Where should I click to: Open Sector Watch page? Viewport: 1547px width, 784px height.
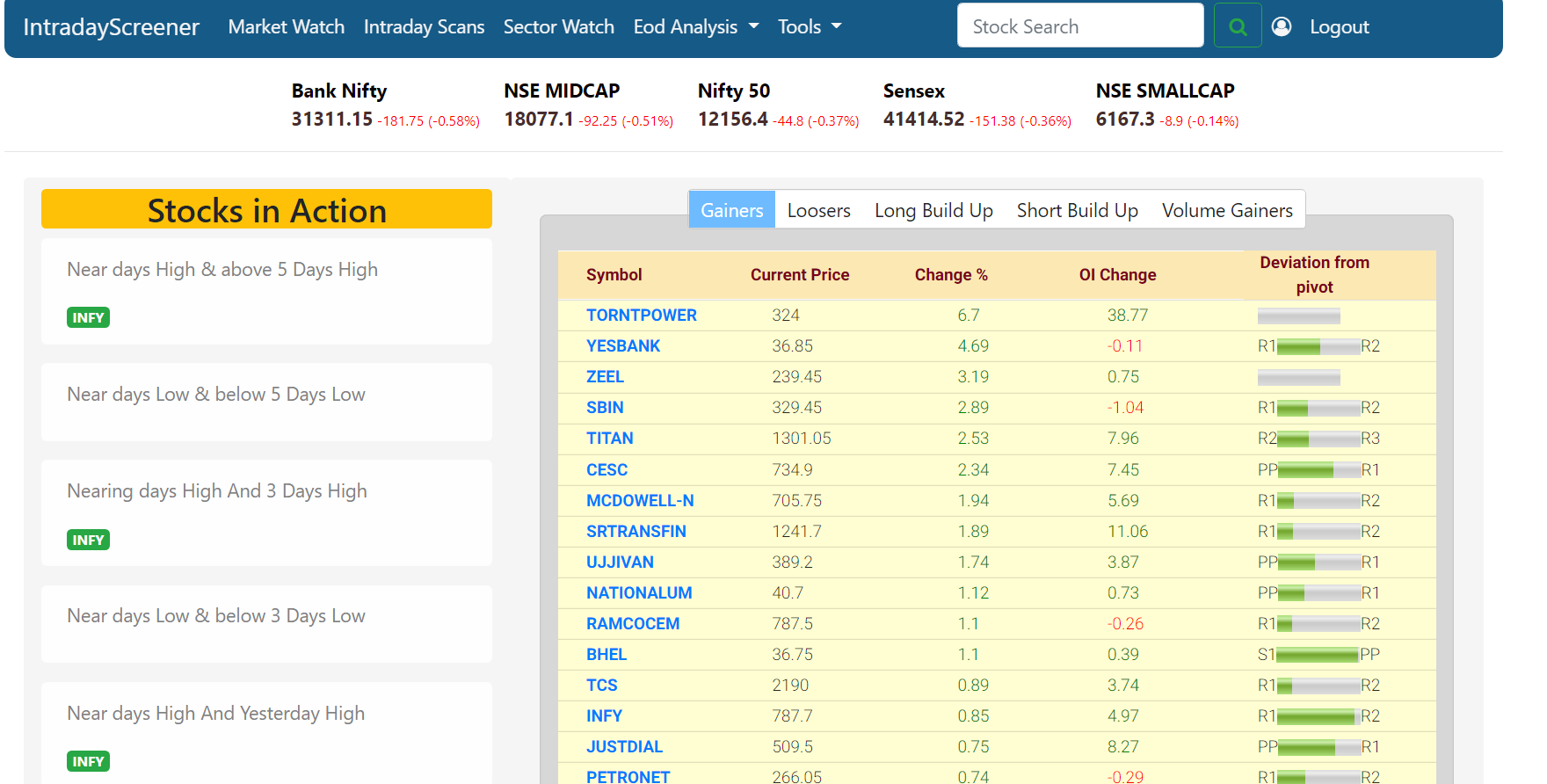[x=559, y=26]
